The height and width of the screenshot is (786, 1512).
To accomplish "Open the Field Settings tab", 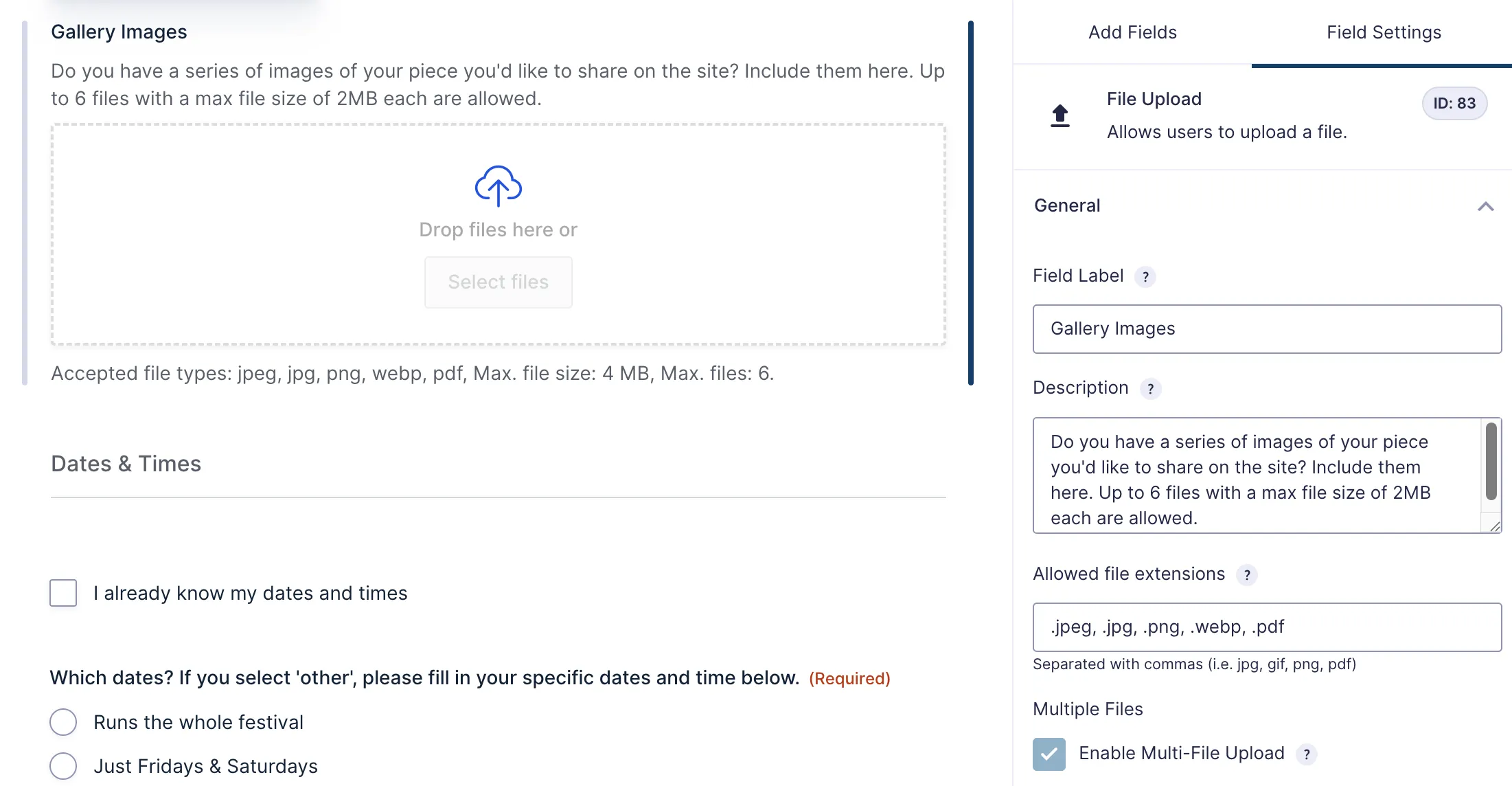I will click(x=1383, y=32).
